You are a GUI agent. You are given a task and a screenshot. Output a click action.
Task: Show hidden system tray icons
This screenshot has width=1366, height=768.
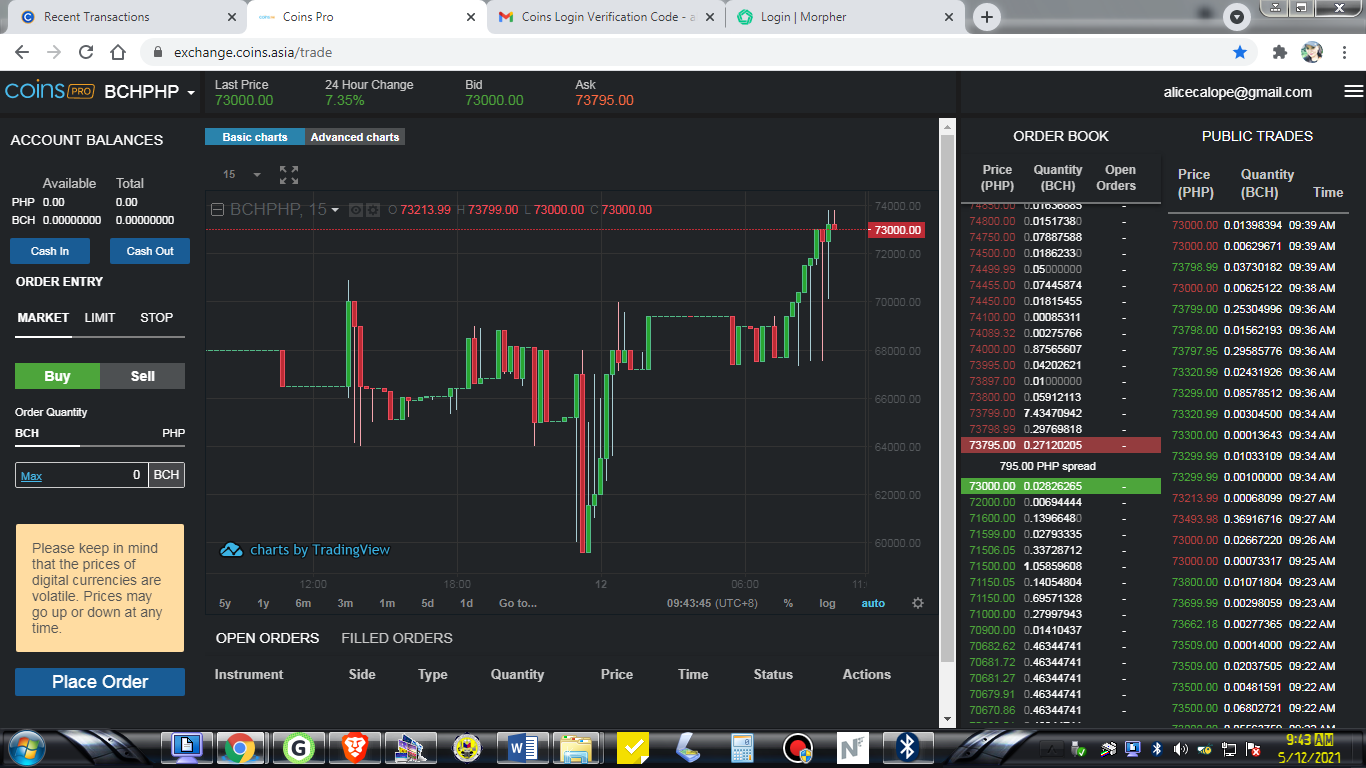(1051, 749)
